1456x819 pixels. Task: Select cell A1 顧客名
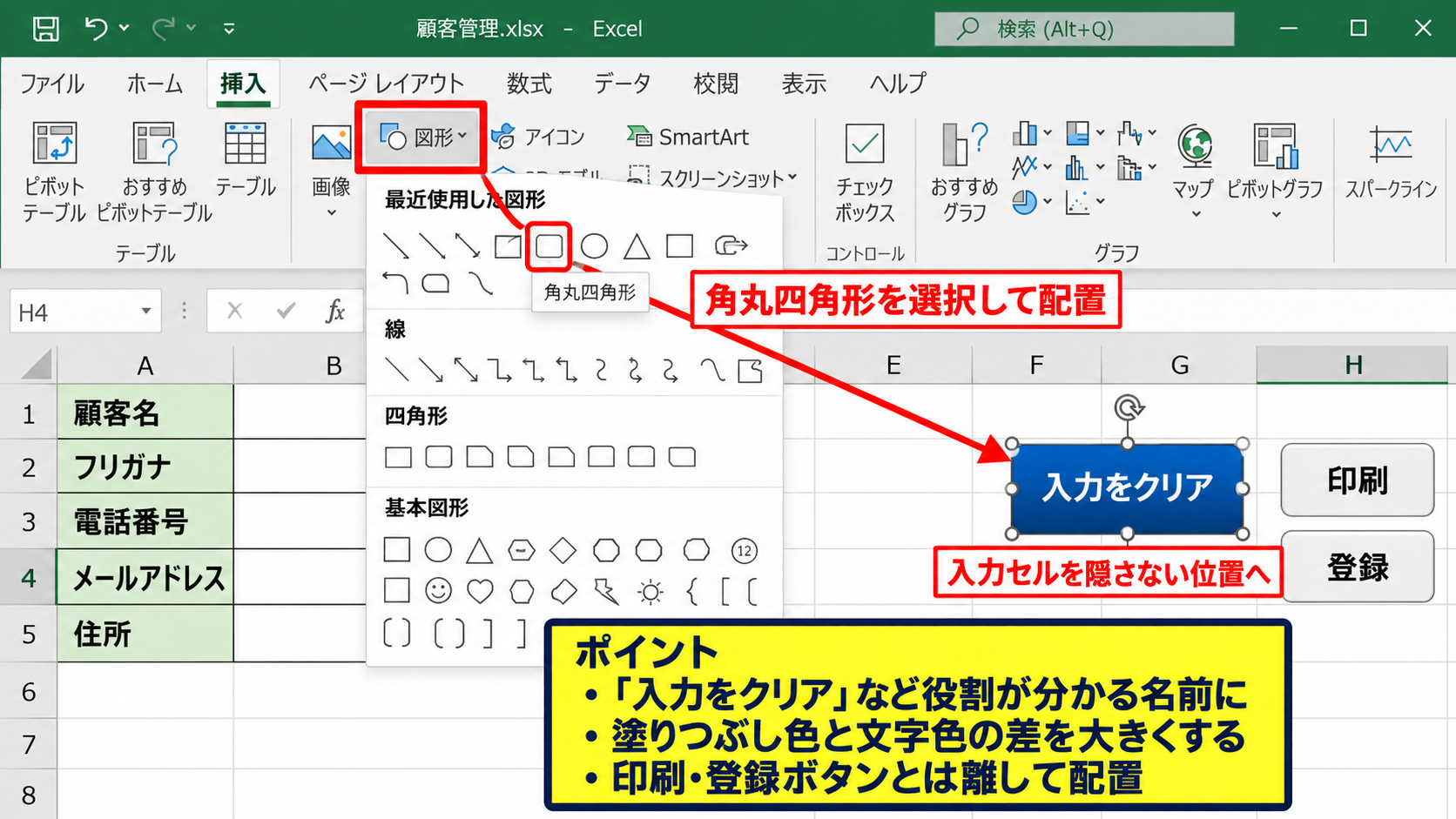pyautogui.click(x=145, y=412)
